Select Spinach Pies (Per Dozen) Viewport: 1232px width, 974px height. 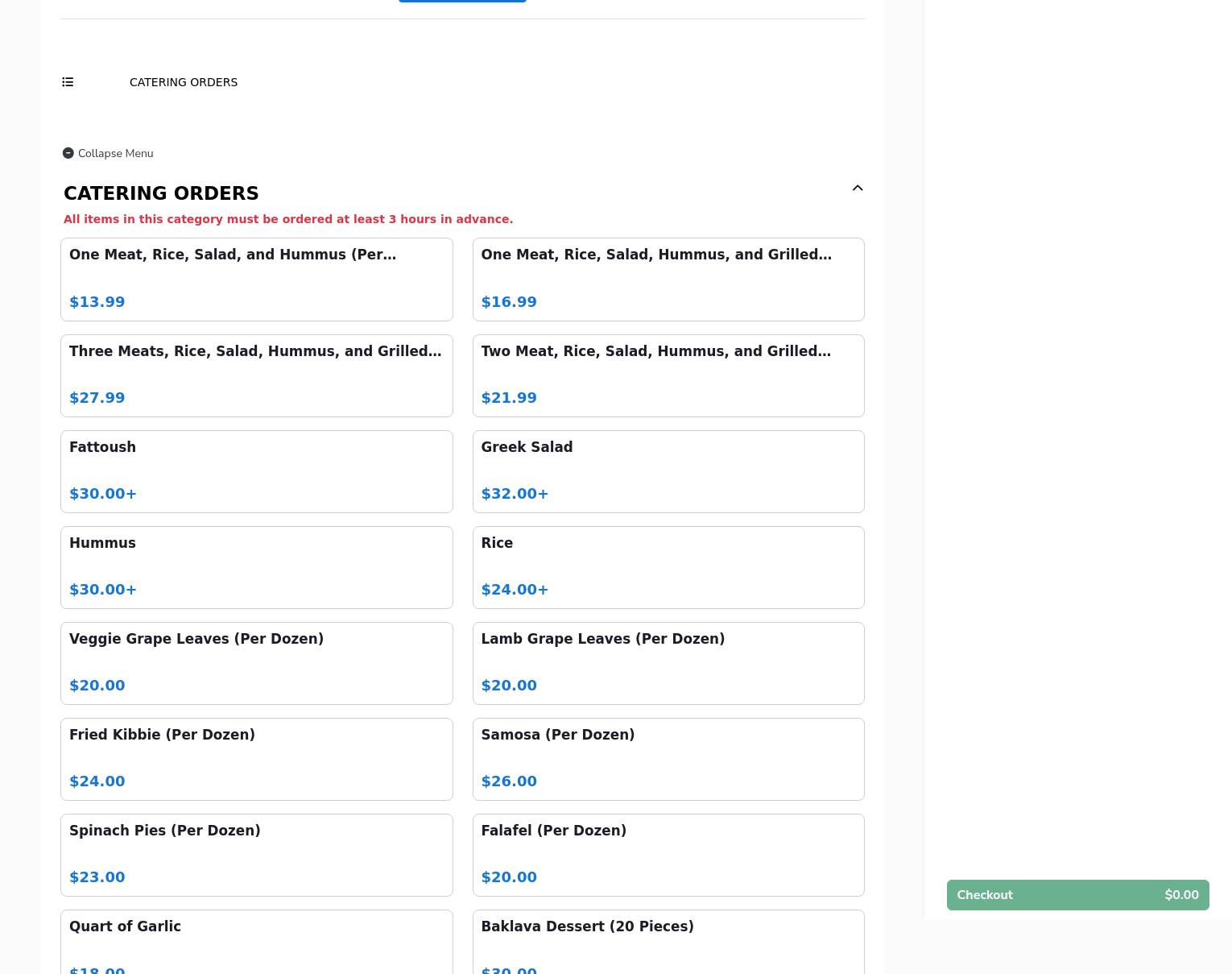pos(257,856)
